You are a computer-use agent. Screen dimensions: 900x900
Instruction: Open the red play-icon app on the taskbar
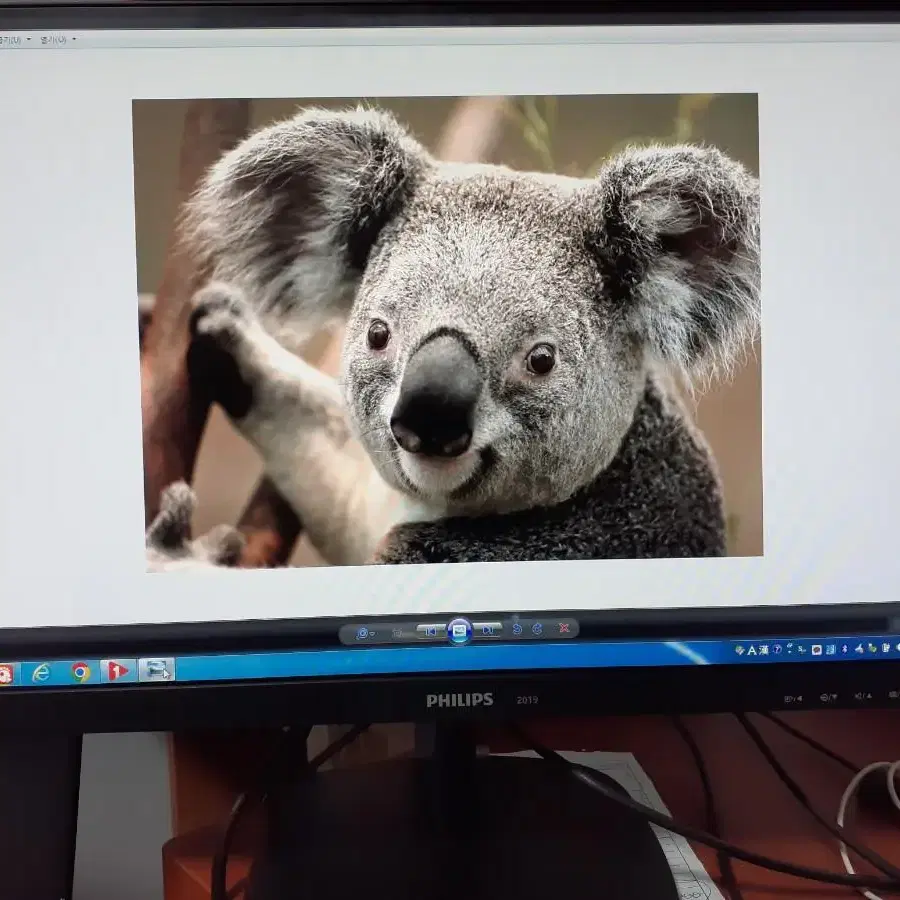point(118,670)
